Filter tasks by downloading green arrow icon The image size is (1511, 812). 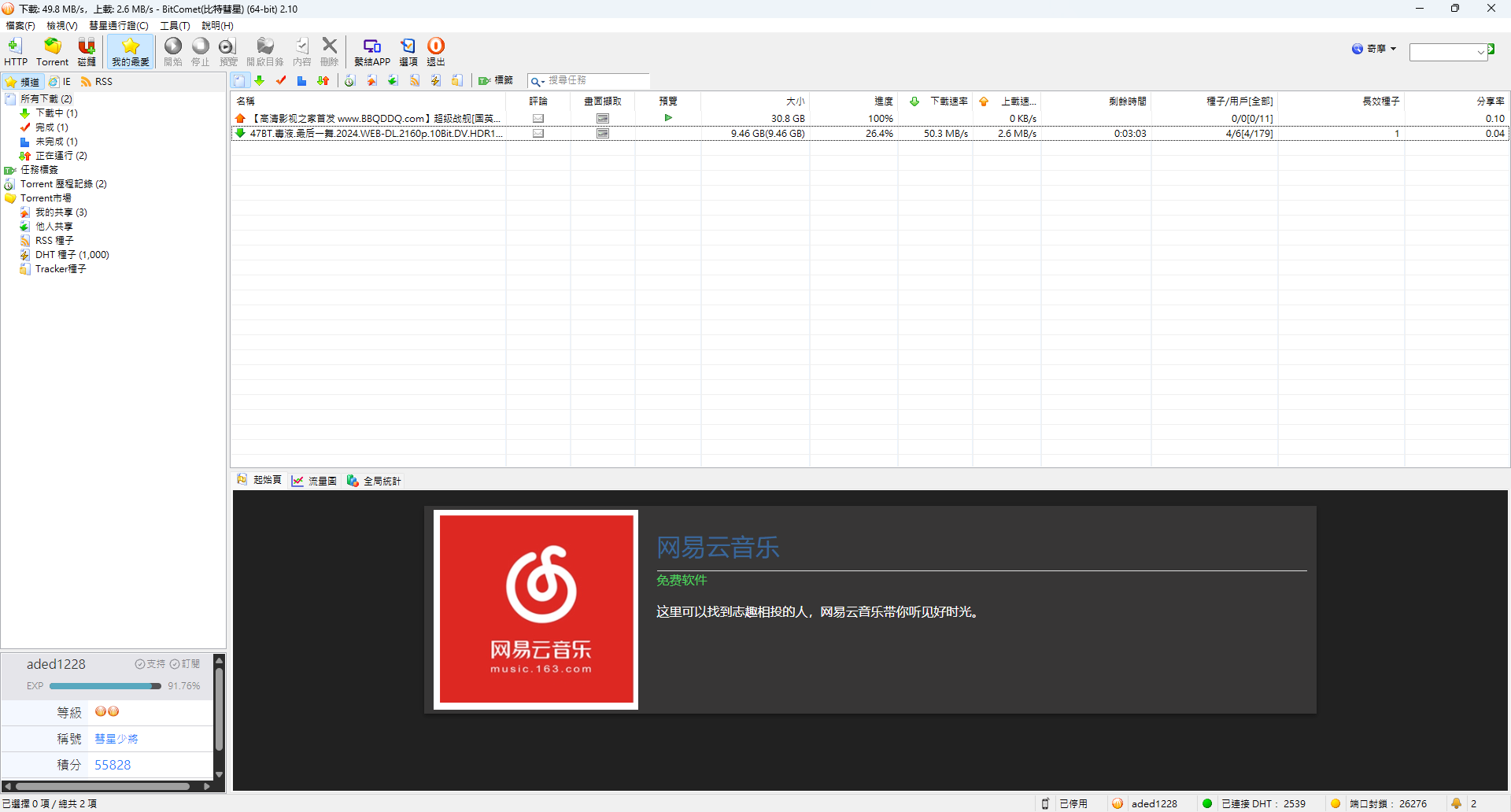[x=260, y=80]
